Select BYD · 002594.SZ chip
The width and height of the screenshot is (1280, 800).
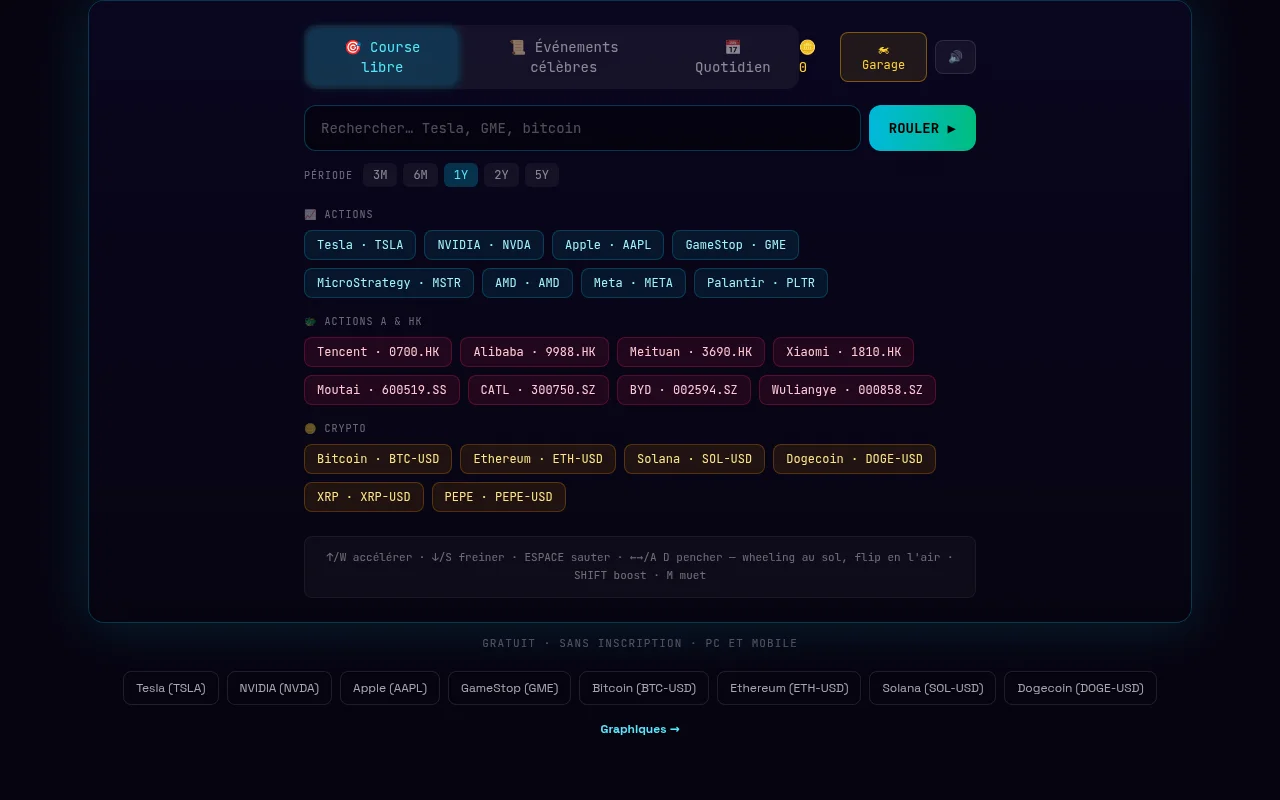point(684,390)
